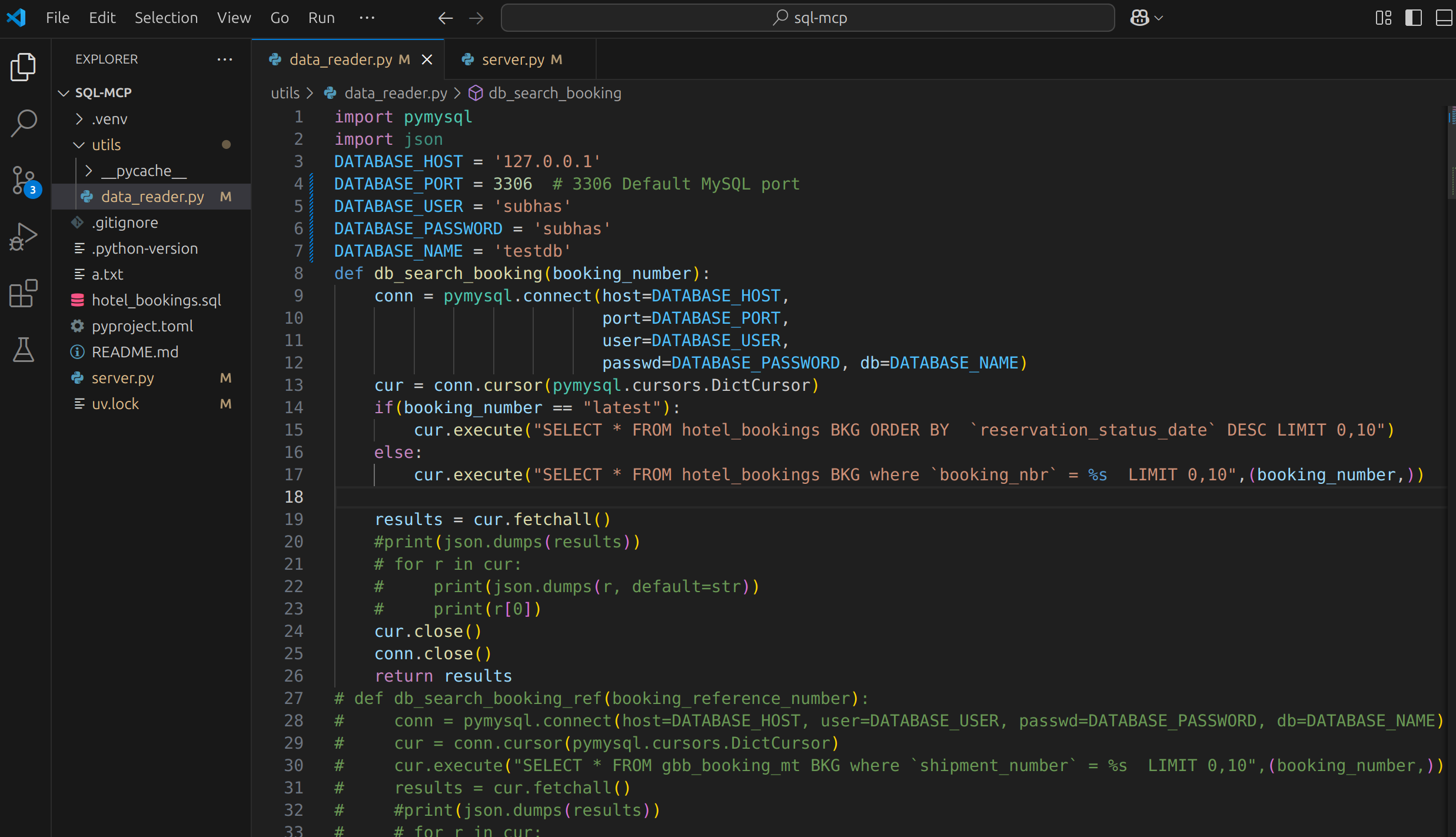Open the uv.lock file
Viewport: 1456px width, 837px height.
coord(152,404)
